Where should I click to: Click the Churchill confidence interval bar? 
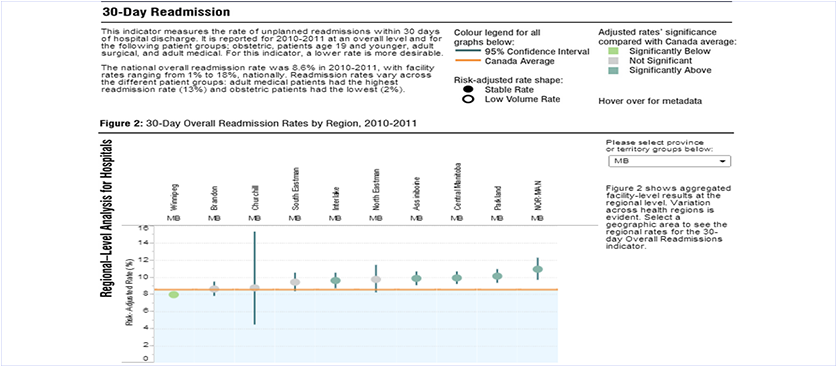coord(254,278)
